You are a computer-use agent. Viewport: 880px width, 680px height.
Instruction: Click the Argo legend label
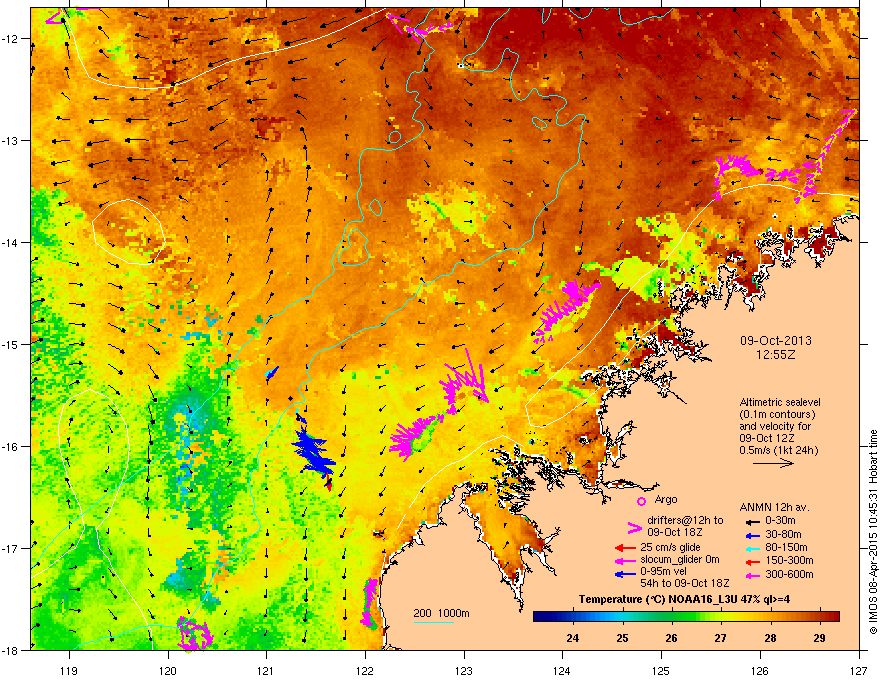click(x=666, y=499)
